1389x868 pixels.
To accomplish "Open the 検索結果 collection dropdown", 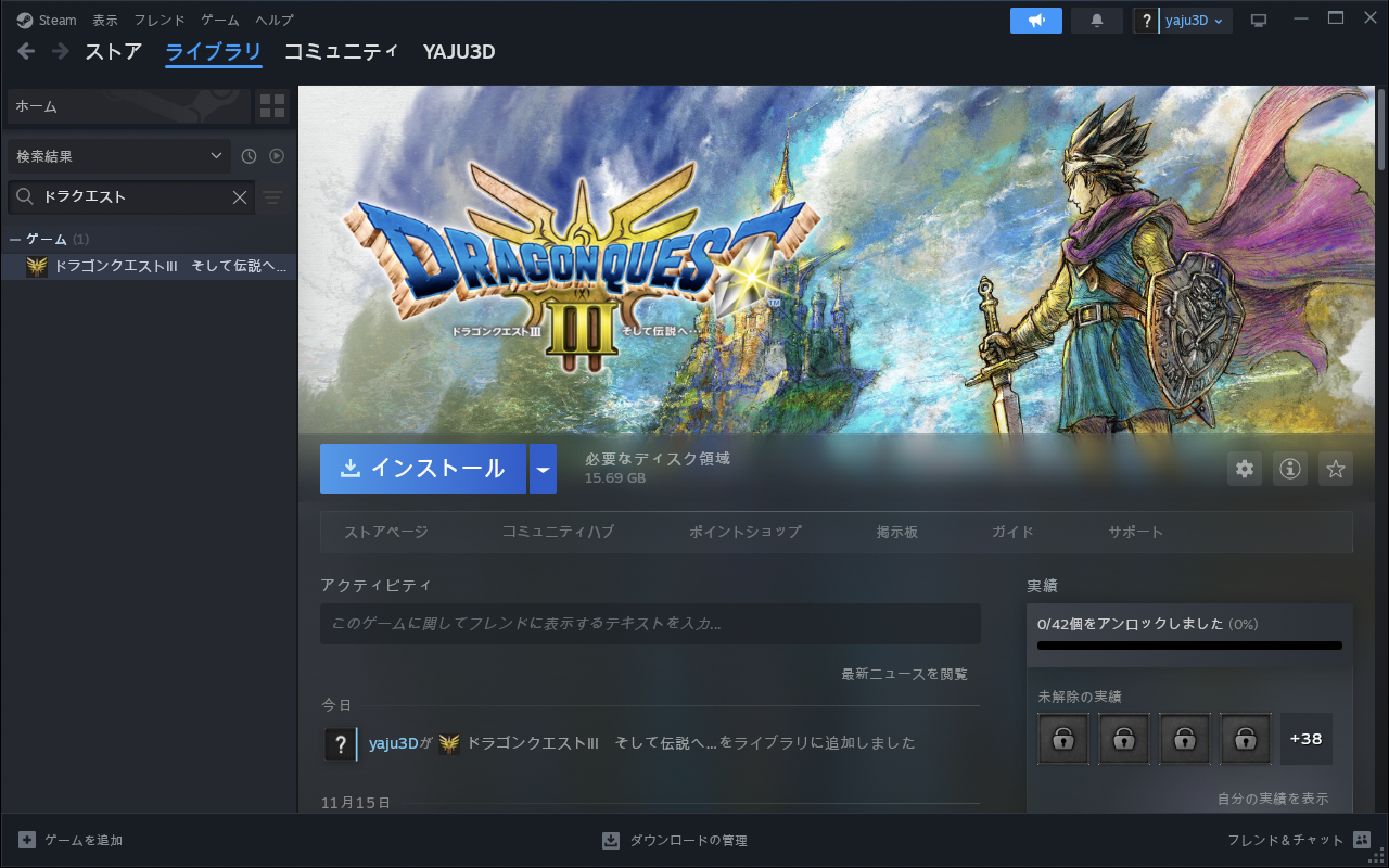I will point(119,156).
